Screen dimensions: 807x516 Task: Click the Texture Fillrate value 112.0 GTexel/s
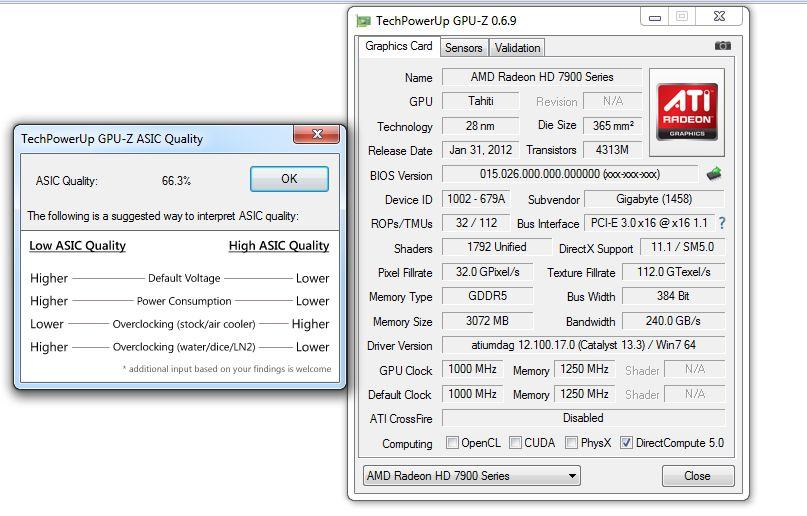click(674, 272)
